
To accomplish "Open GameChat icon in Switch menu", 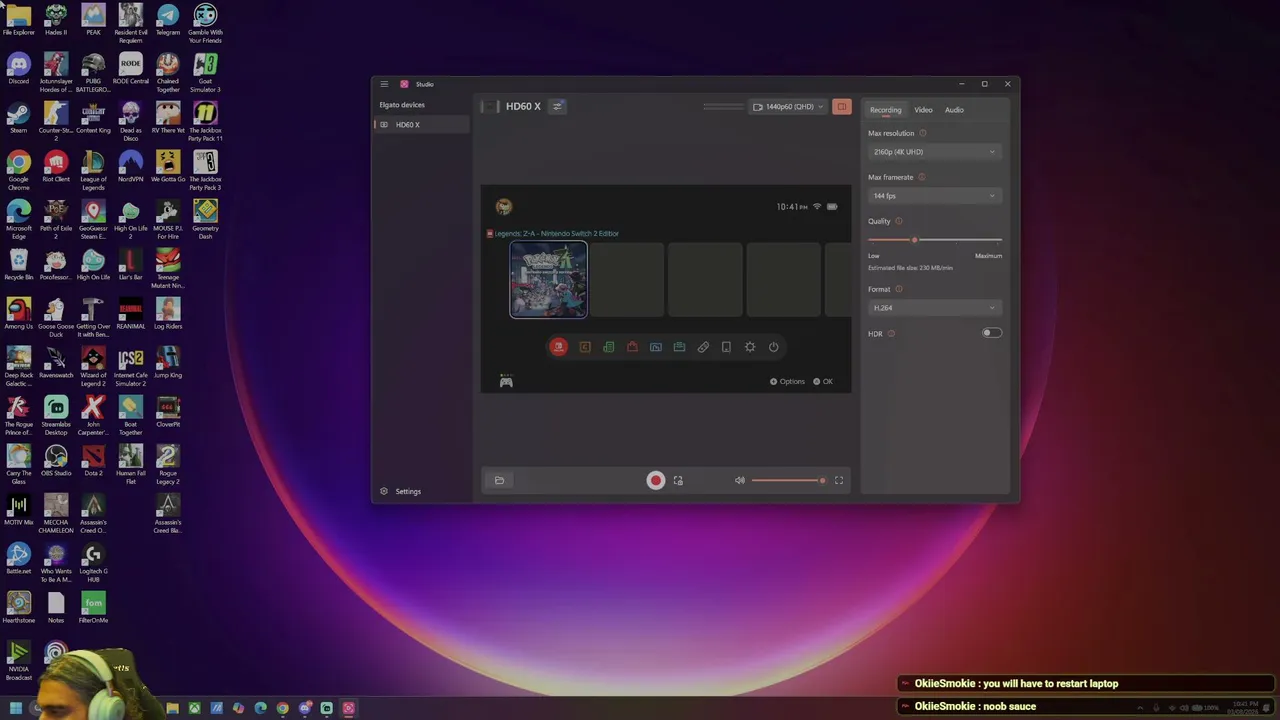I will coord(585,347).
